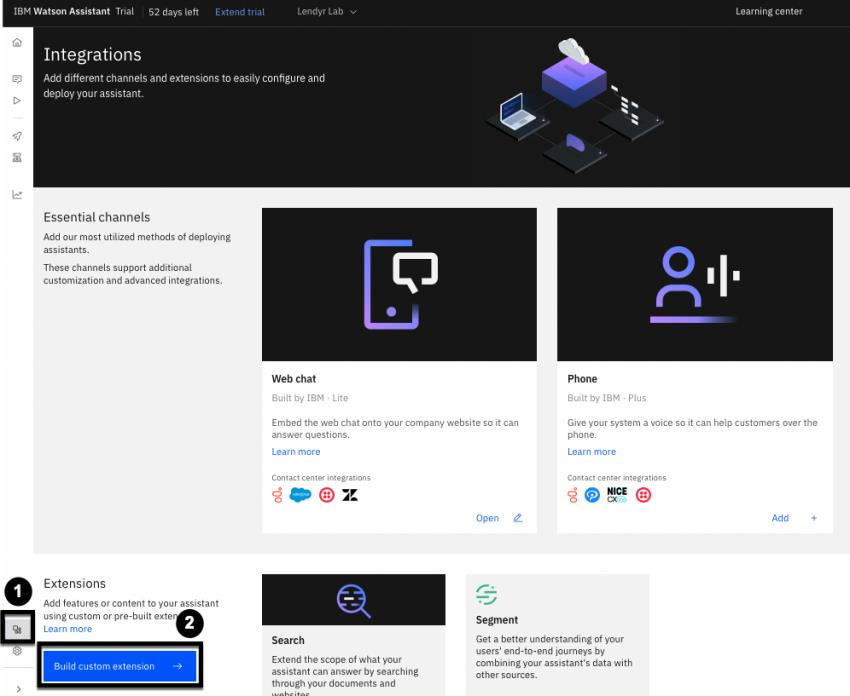The width and height of the screenshot is (850, 696).
Task: Expand the sidebar with the bottom chevron
Action: pos(18,688)
